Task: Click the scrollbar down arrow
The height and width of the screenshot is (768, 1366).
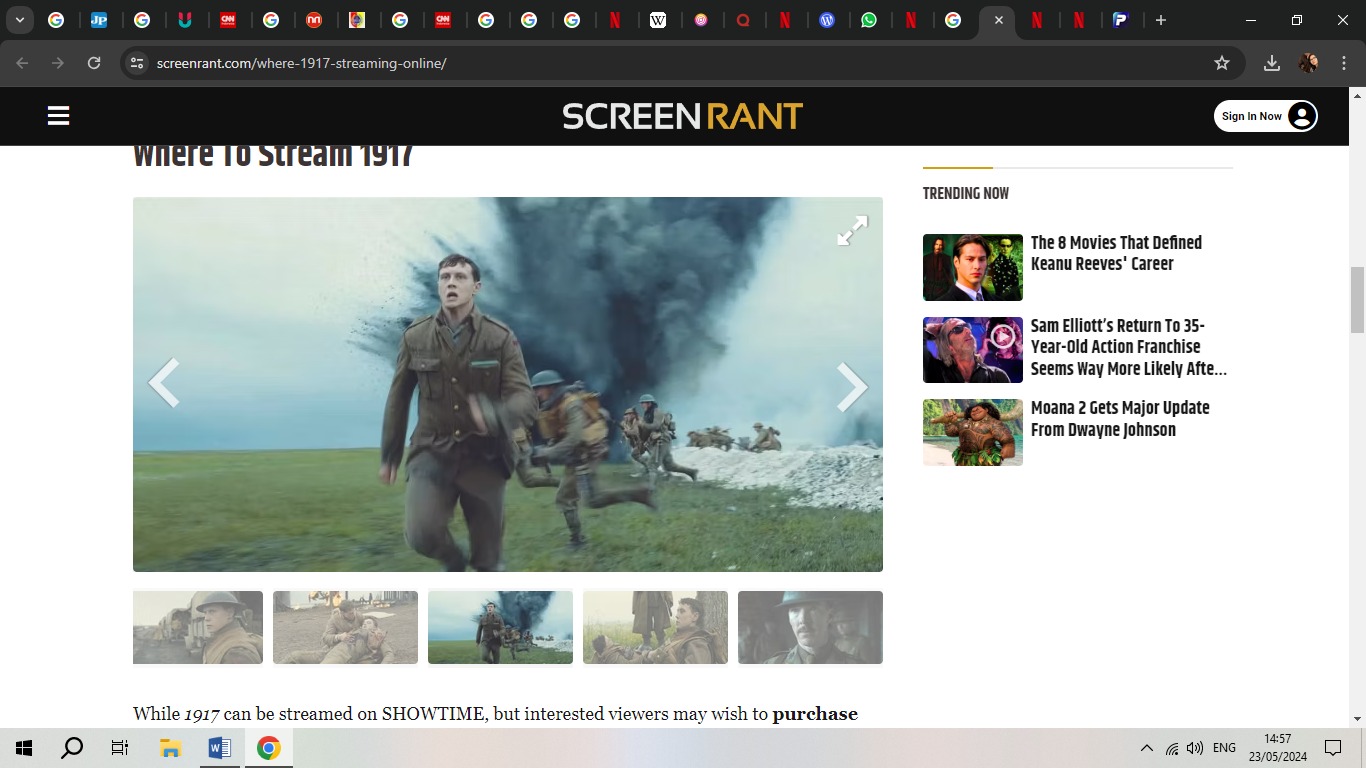Action: point(1357,718)
